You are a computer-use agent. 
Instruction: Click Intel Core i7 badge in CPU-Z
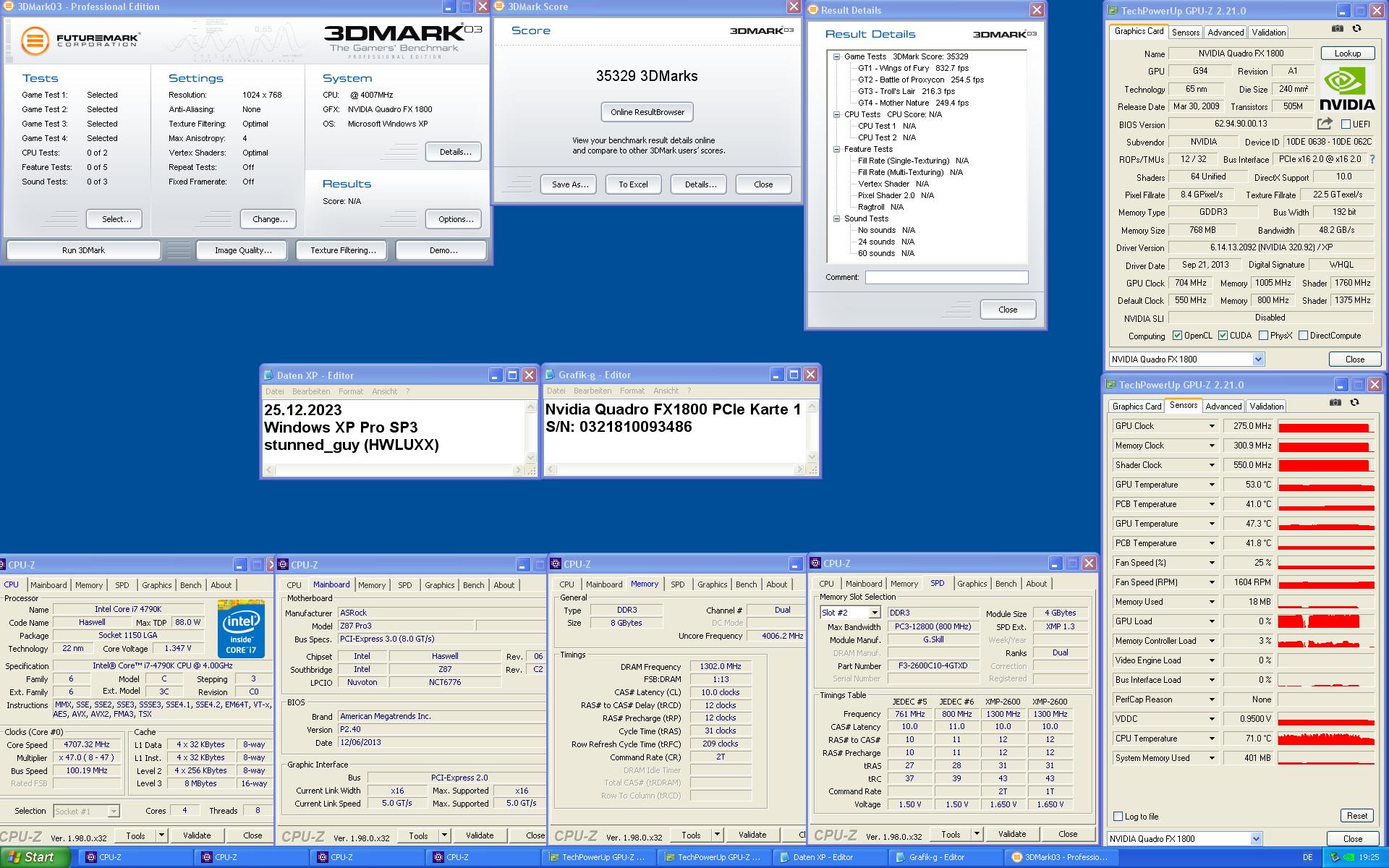point(241,628)
